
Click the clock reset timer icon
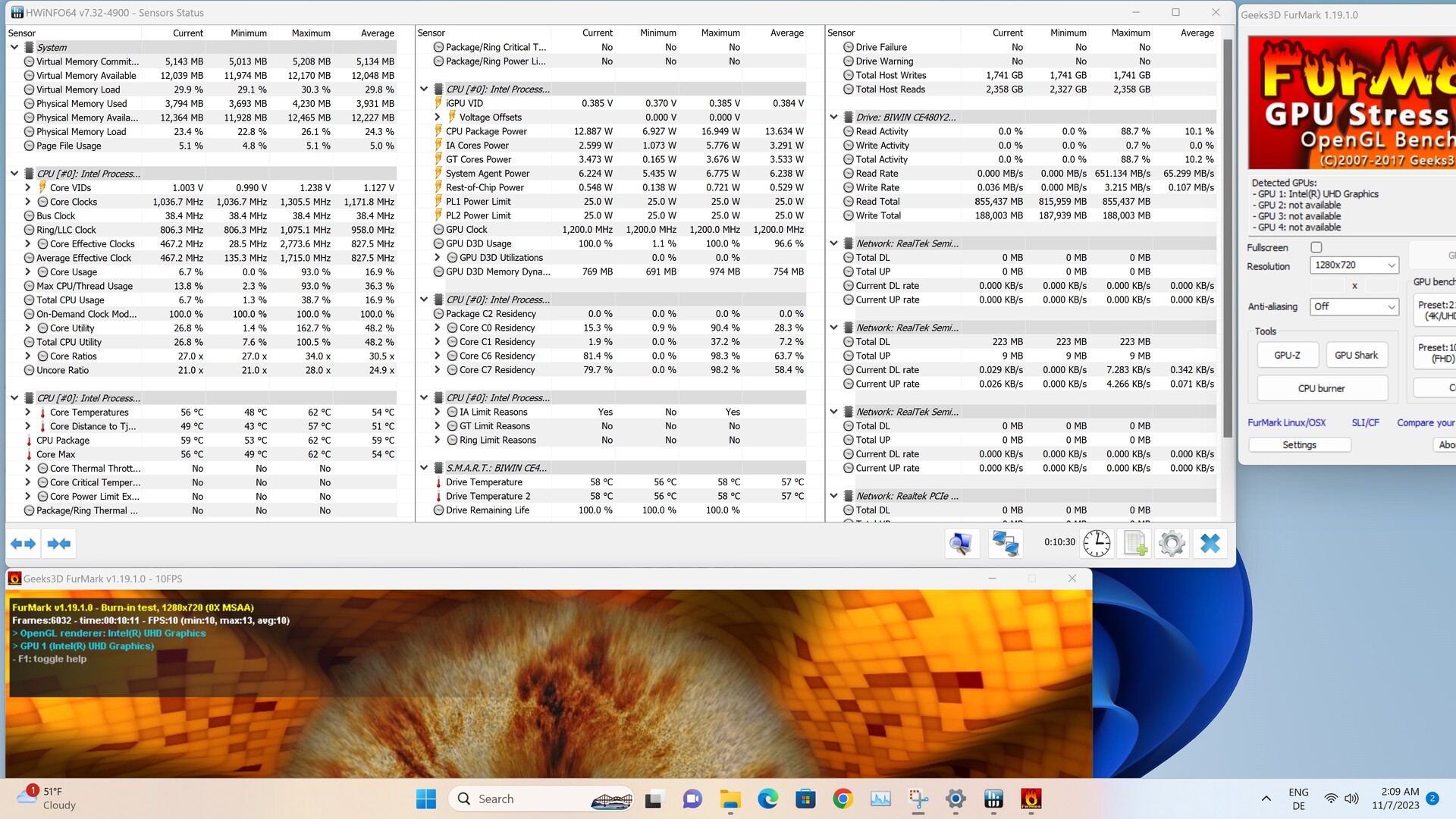[1097, 543]
